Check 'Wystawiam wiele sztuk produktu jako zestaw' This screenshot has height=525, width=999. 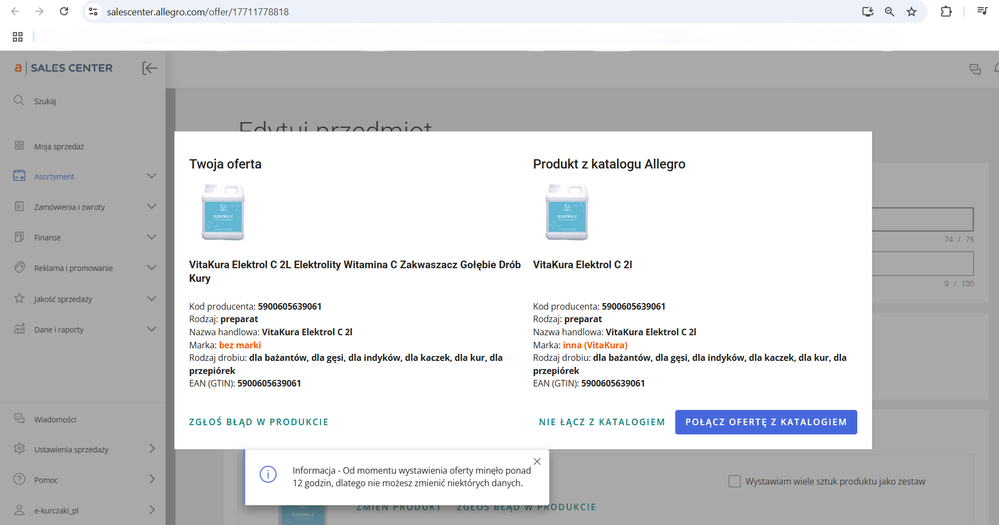tap(735, 481)
